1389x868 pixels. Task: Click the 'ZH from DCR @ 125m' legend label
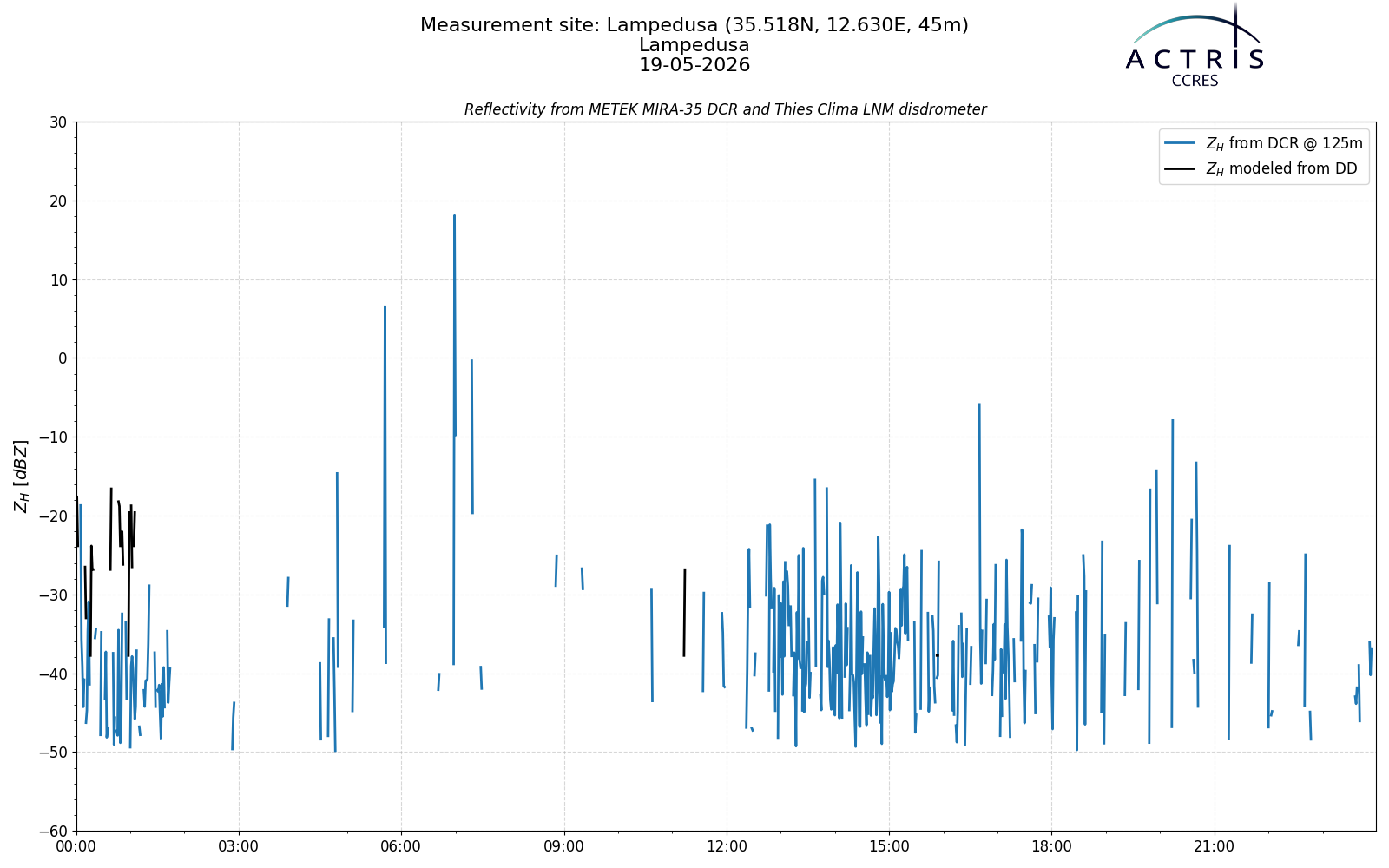[1284, 143]
